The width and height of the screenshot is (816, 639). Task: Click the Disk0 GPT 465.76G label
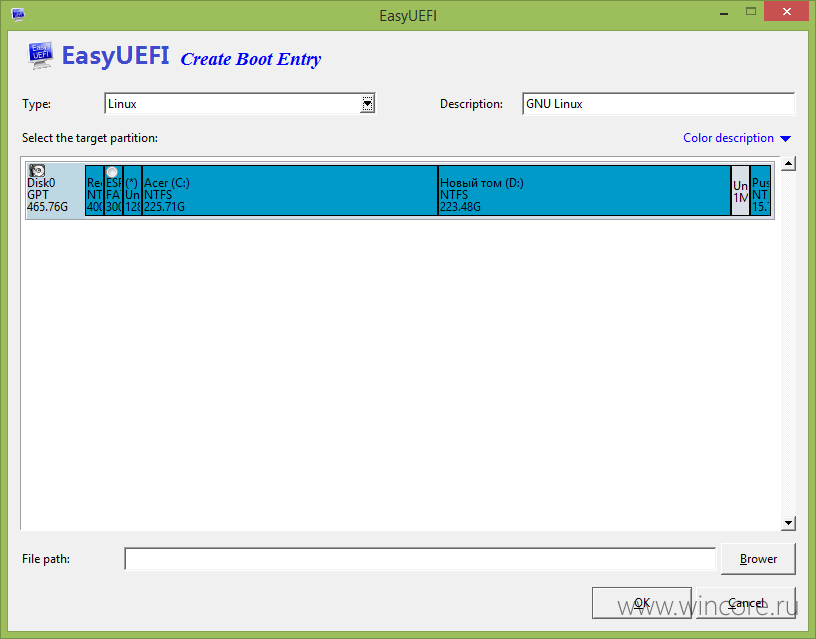[47, 195]
